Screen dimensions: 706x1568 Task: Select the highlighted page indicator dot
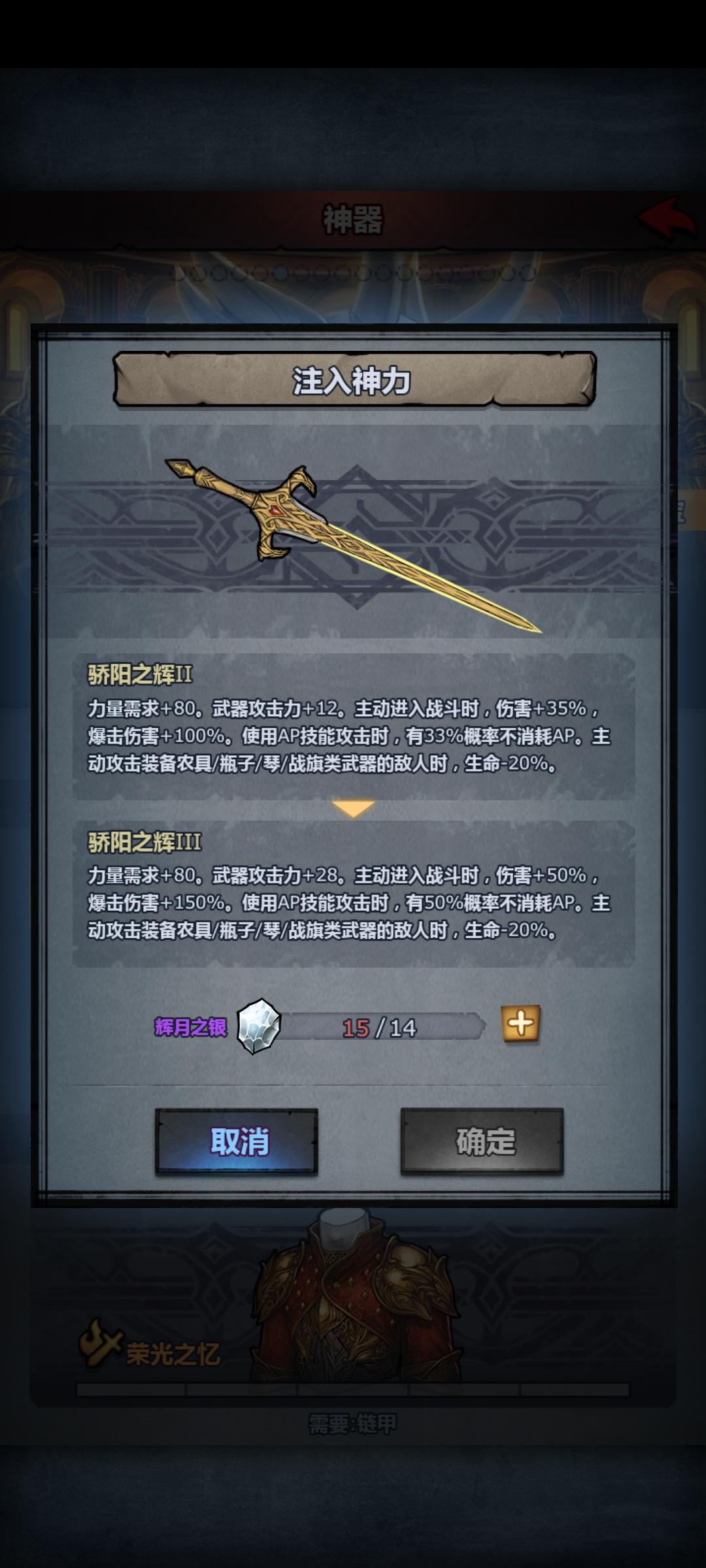(x=281, y=273)
